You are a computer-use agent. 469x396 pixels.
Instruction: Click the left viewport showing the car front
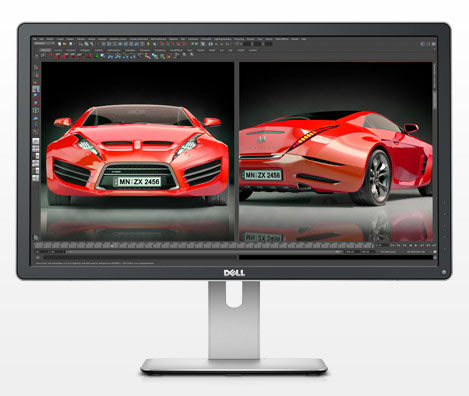click(137, 151)
